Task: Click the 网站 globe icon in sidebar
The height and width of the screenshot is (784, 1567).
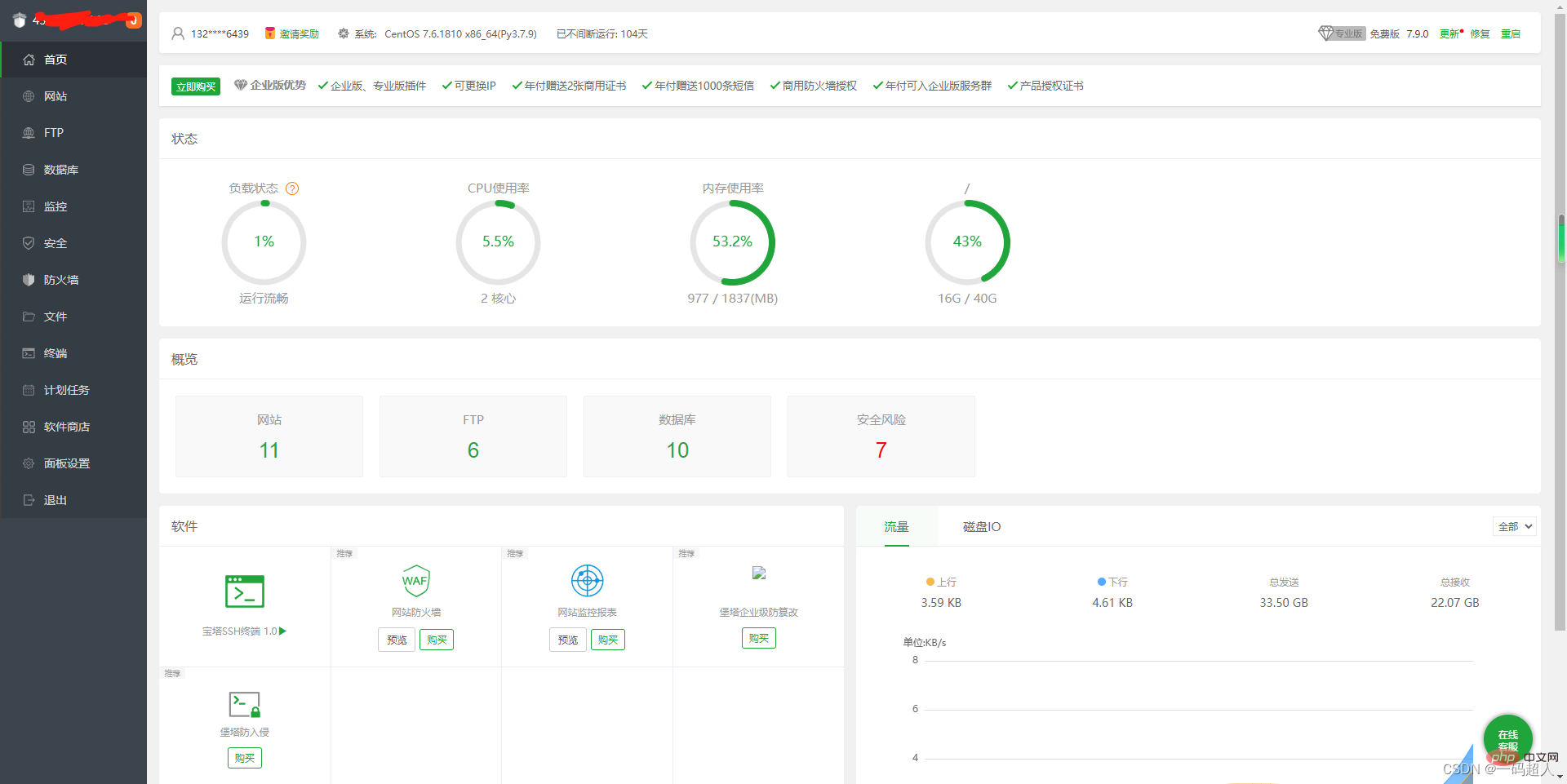Action: pos(29,96)
